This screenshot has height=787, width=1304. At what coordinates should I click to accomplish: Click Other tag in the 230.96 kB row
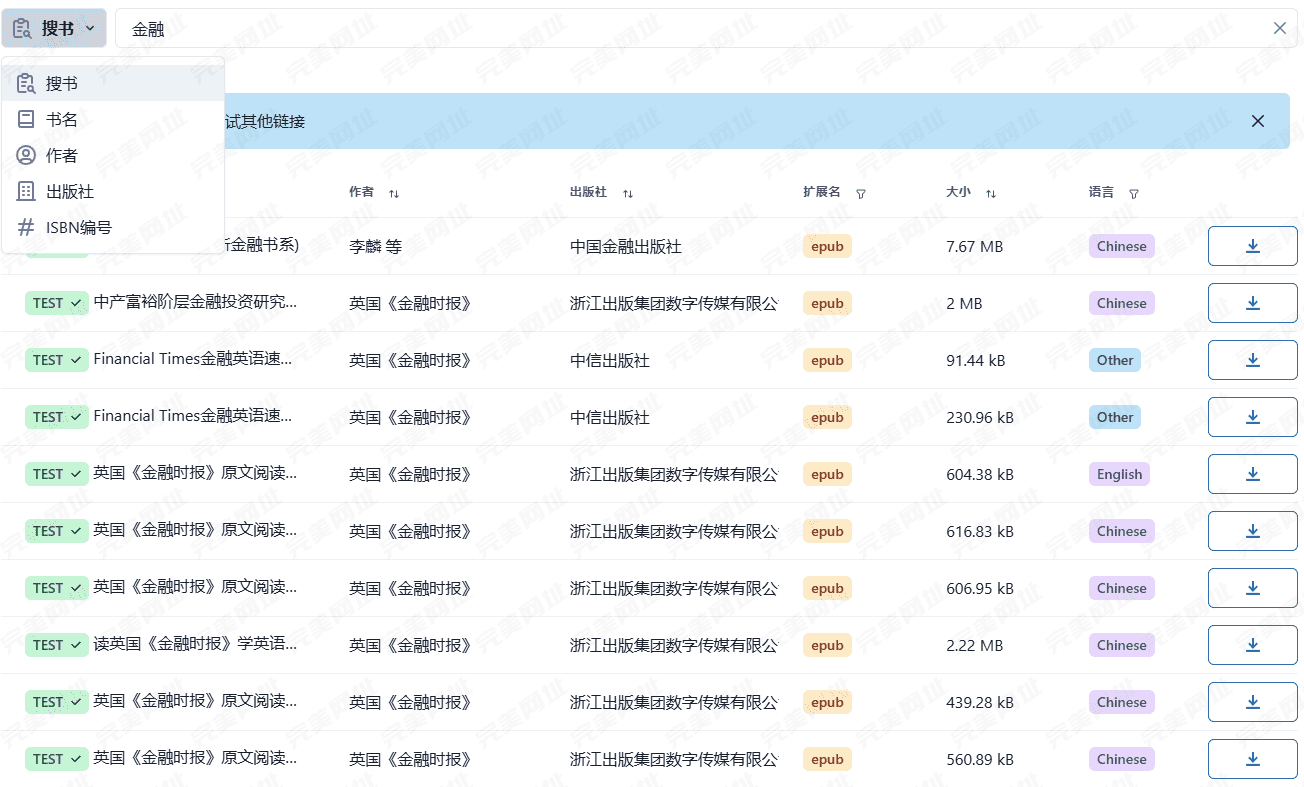pos(1115,417)
